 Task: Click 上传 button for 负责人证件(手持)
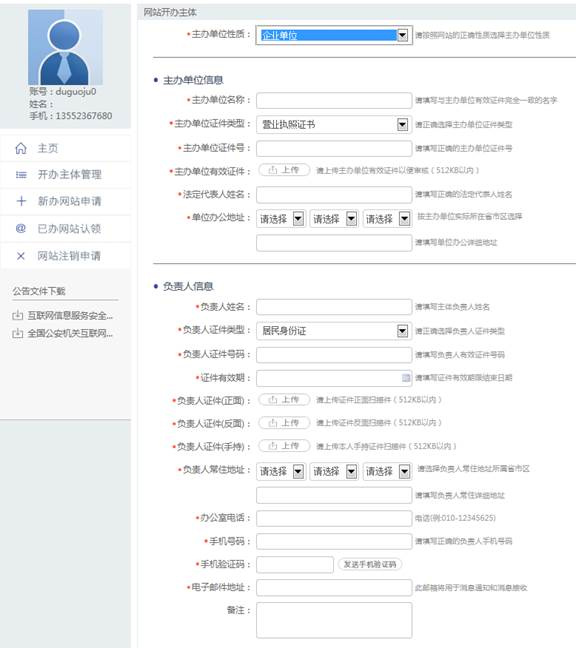pyautogui.click(x=284, y=446)
